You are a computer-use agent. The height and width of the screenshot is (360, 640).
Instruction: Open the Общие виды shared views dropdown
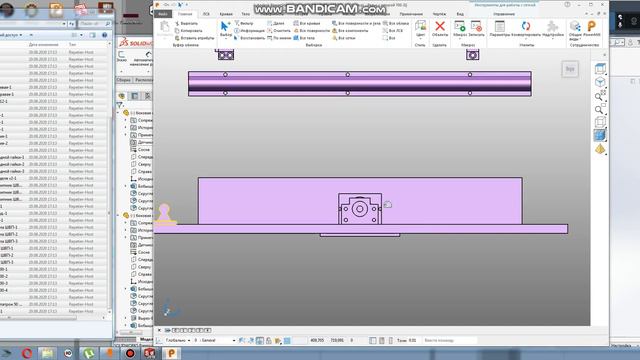pos(575,37)
